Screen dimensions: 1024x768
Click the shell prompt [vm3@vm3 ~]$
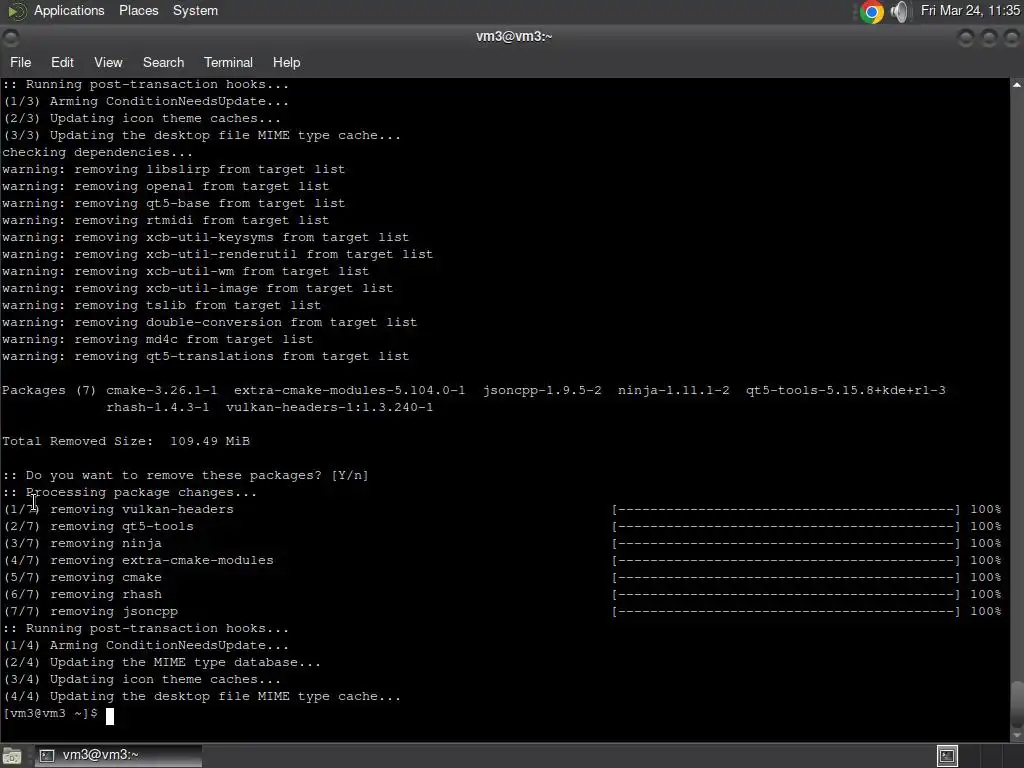coord(50,714)
